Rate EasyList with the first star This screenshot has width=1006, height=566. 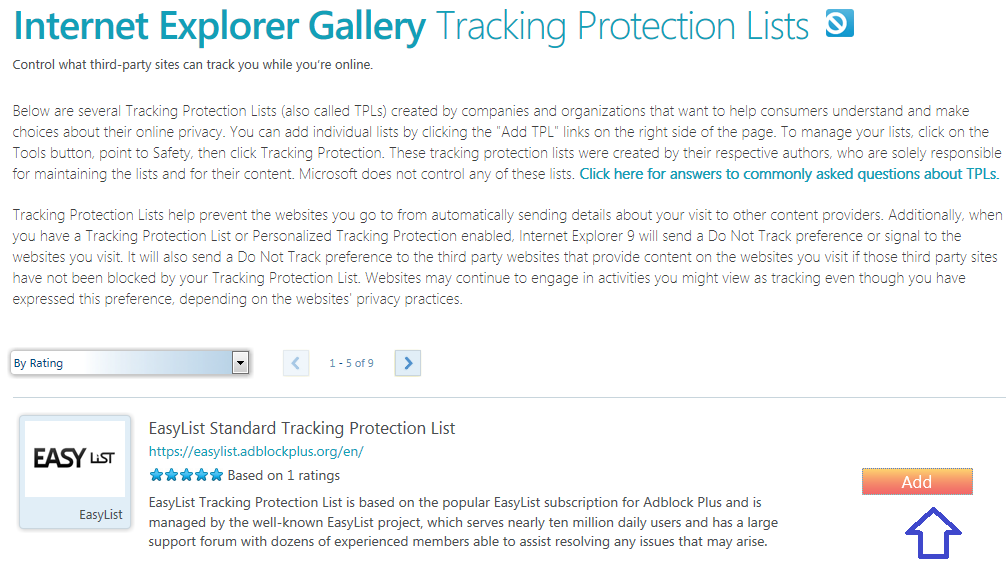pyautogui.click(x=156, y=476)
